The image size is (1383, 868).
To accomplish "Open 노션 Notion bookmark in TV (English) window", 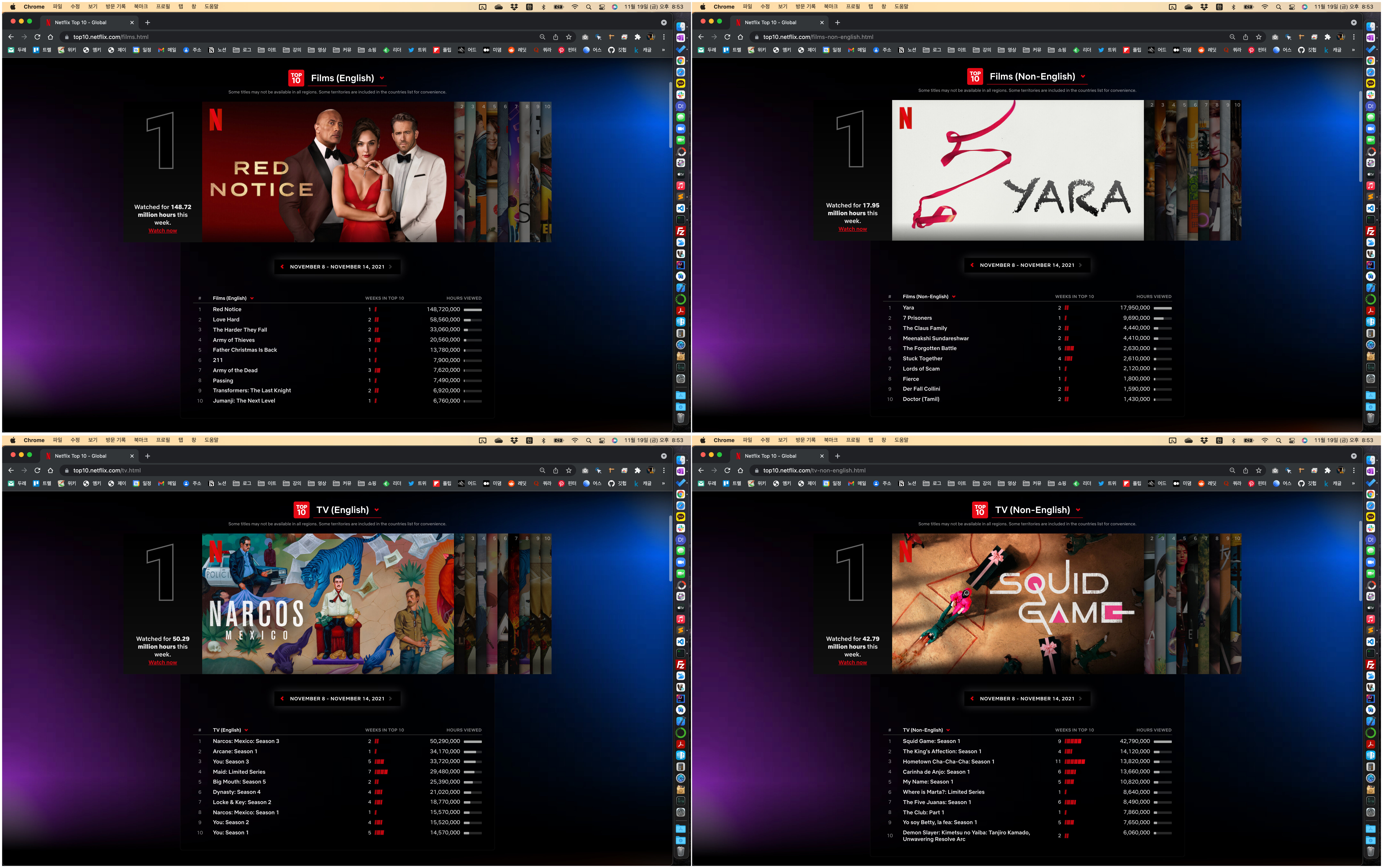I will (217, 483).
